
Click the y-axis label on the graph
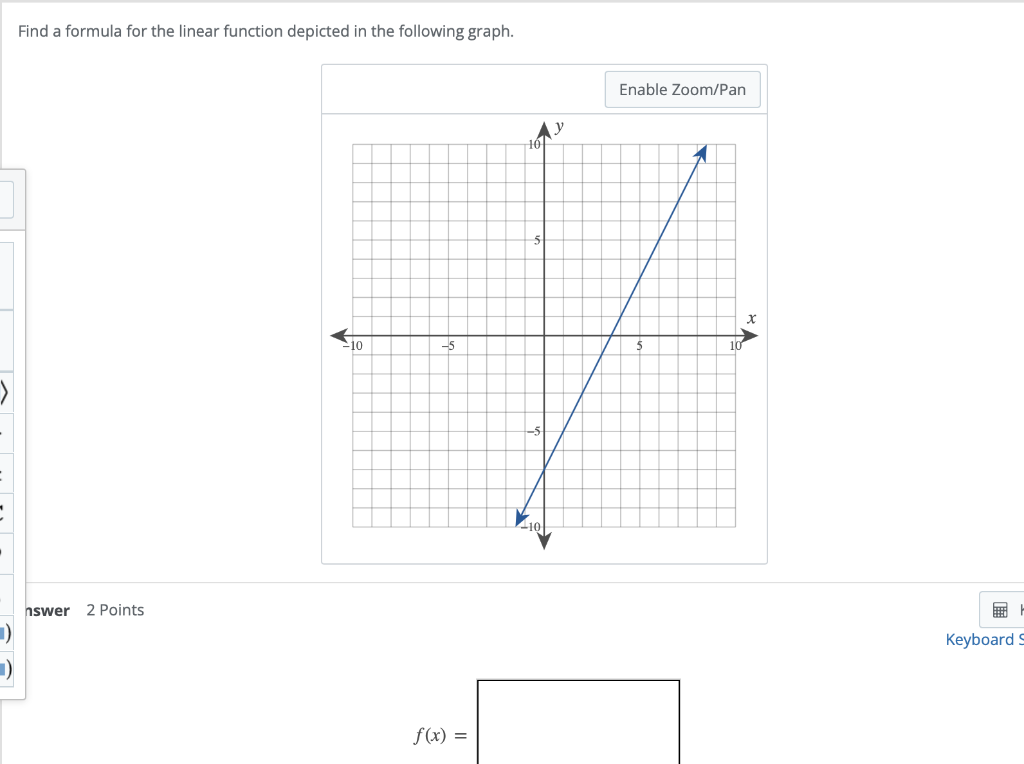[557, 125]
